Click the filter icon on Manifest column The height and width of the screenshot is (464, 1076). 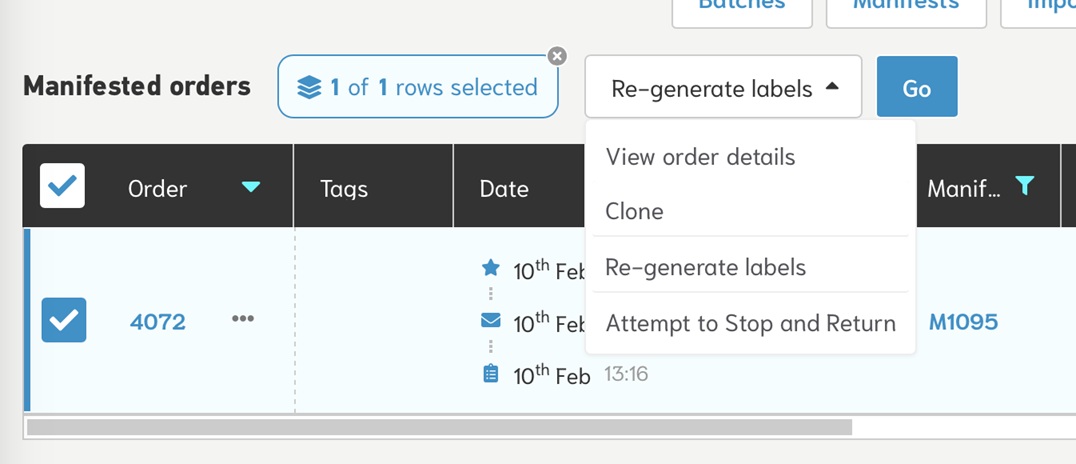tap(1024, 185)
